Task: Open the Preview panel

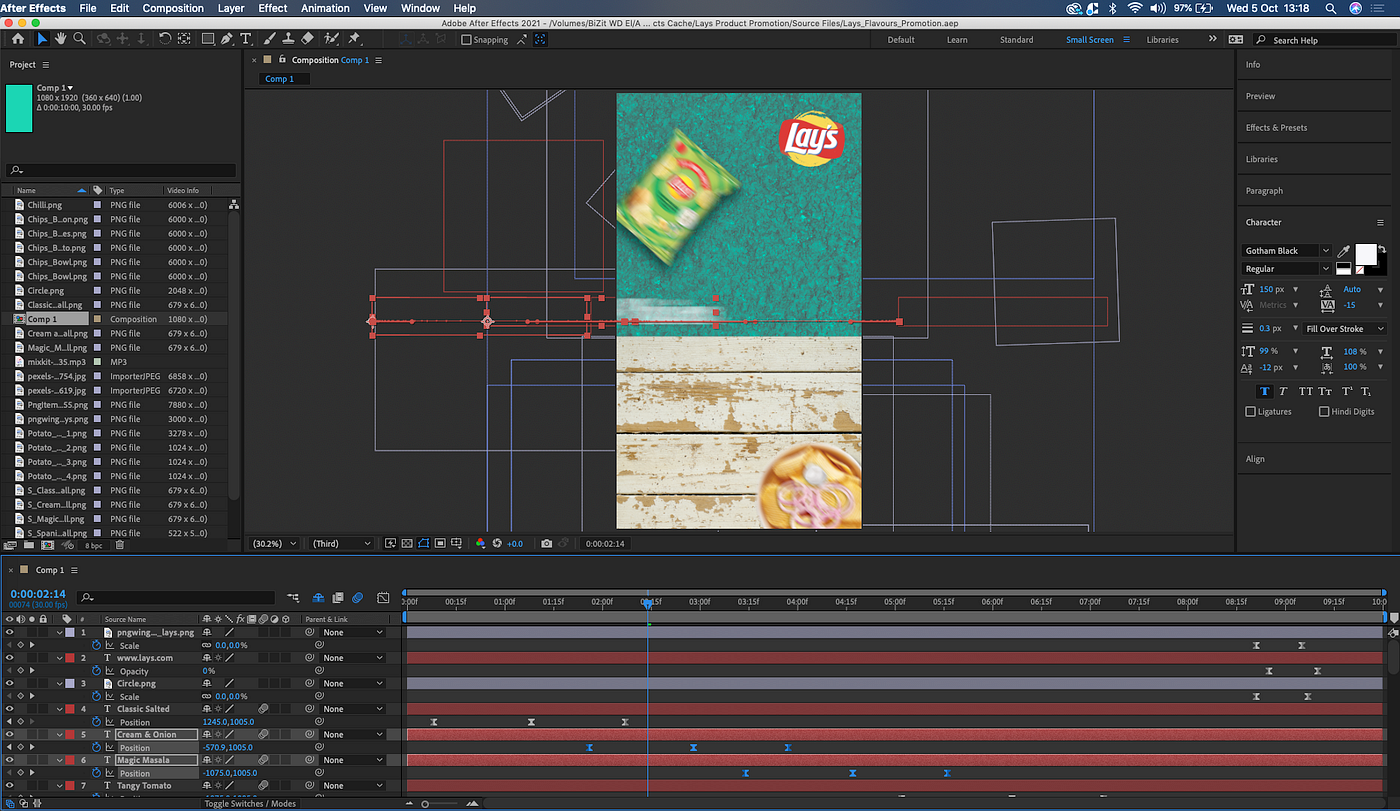Action: click(1260, 96)
